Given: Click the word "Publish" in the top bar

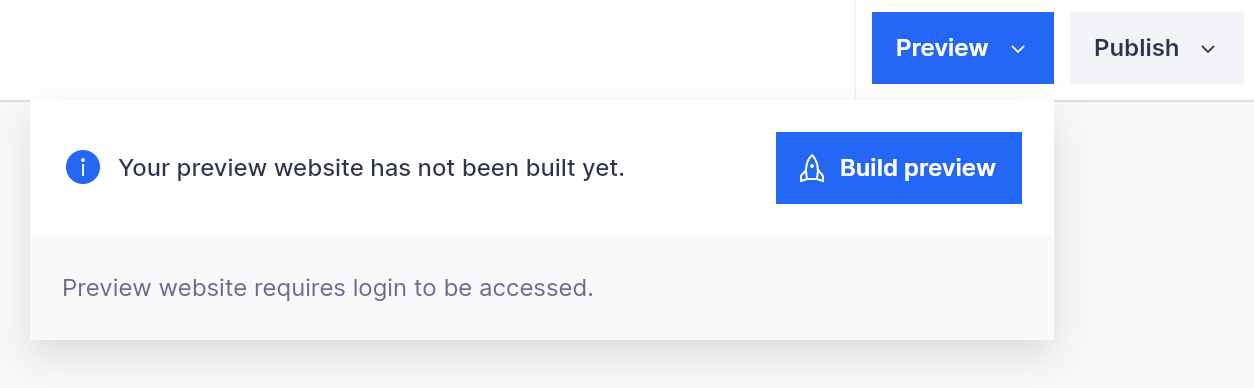Looking at the screenshot, I should point(1136,48).
